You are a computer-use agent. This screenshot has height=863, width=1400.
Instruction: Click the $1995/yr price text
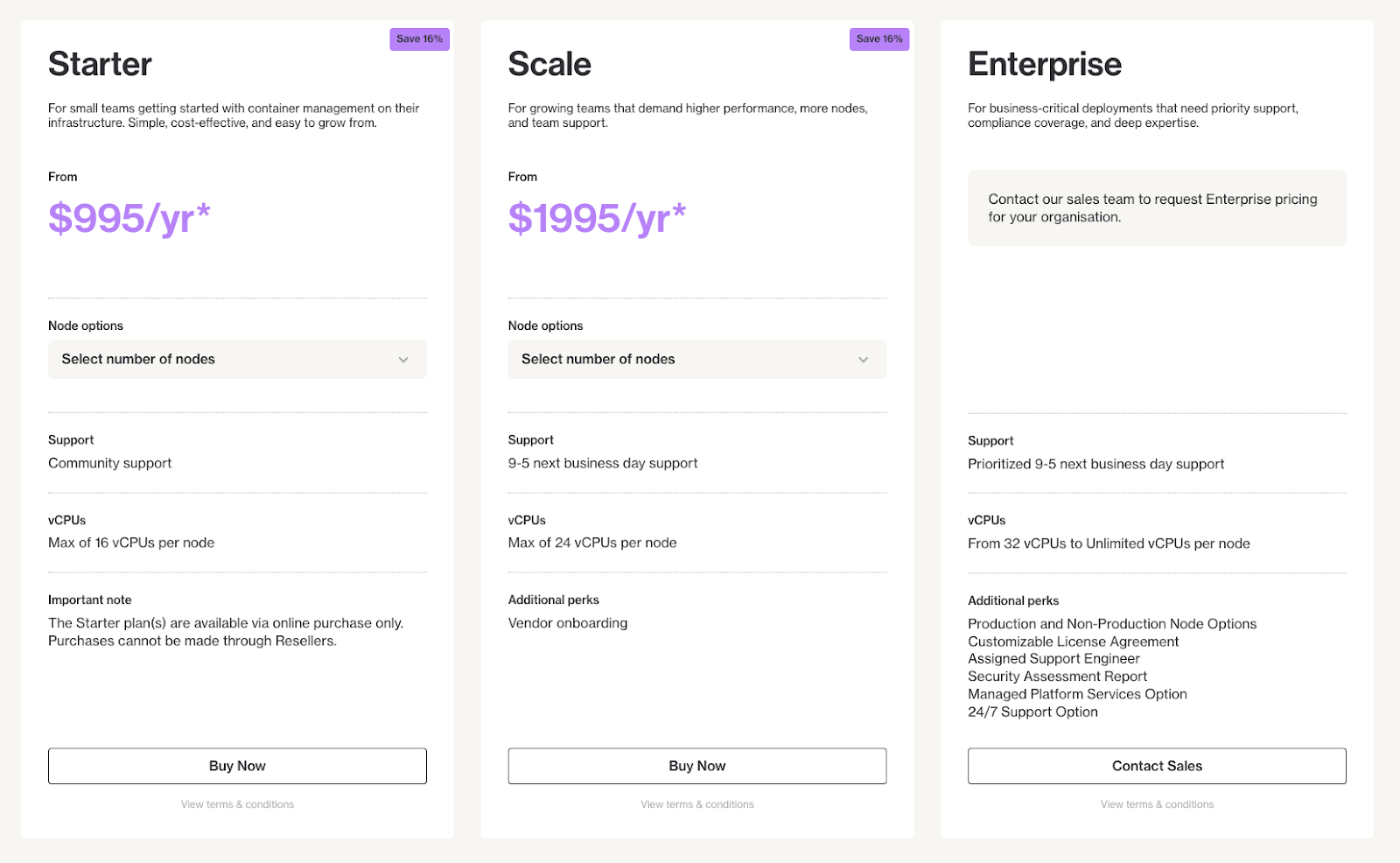point(597,218)
